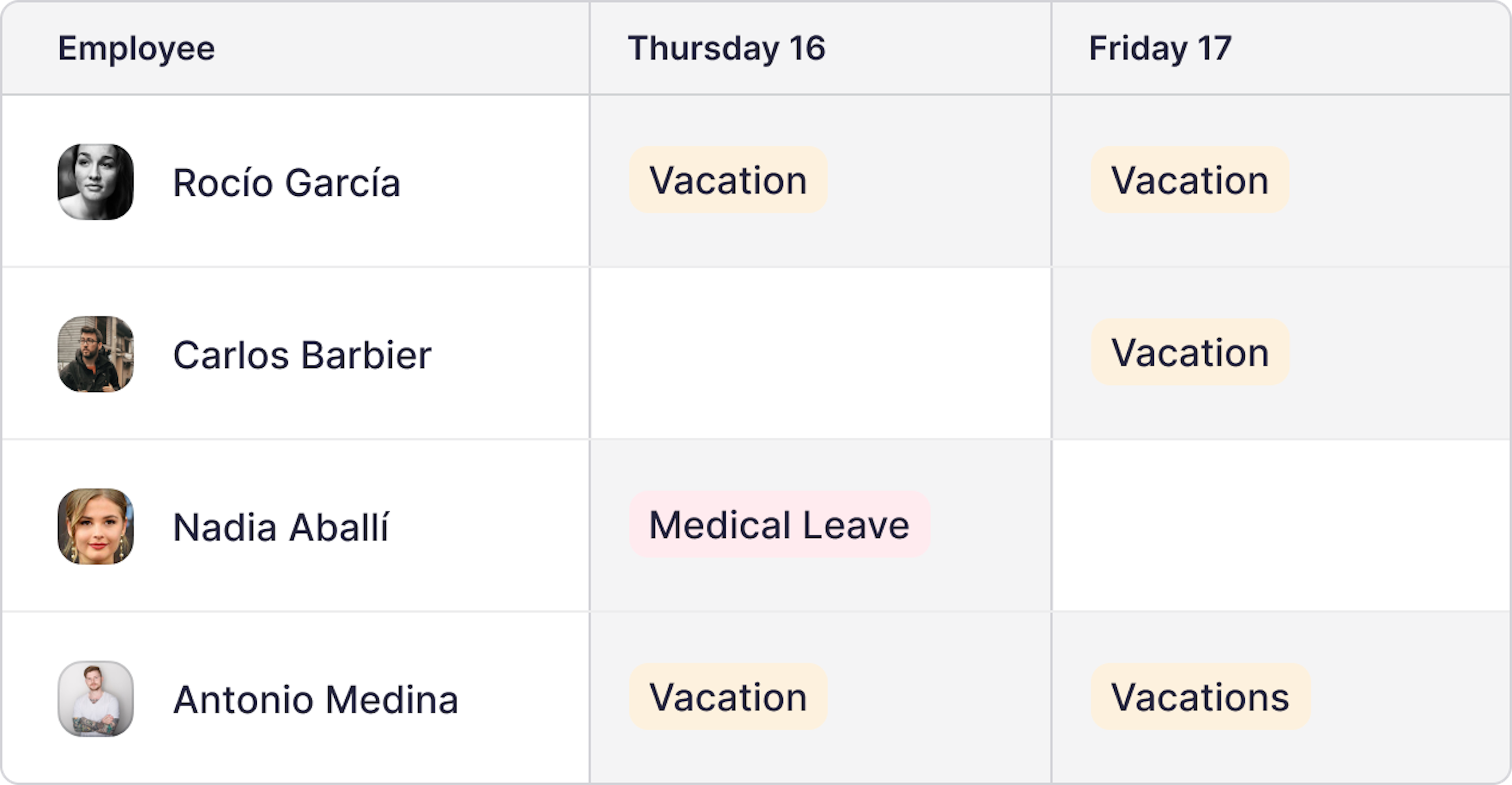Open Nadia Aballí's Medical Leave entry

[778, 524]
